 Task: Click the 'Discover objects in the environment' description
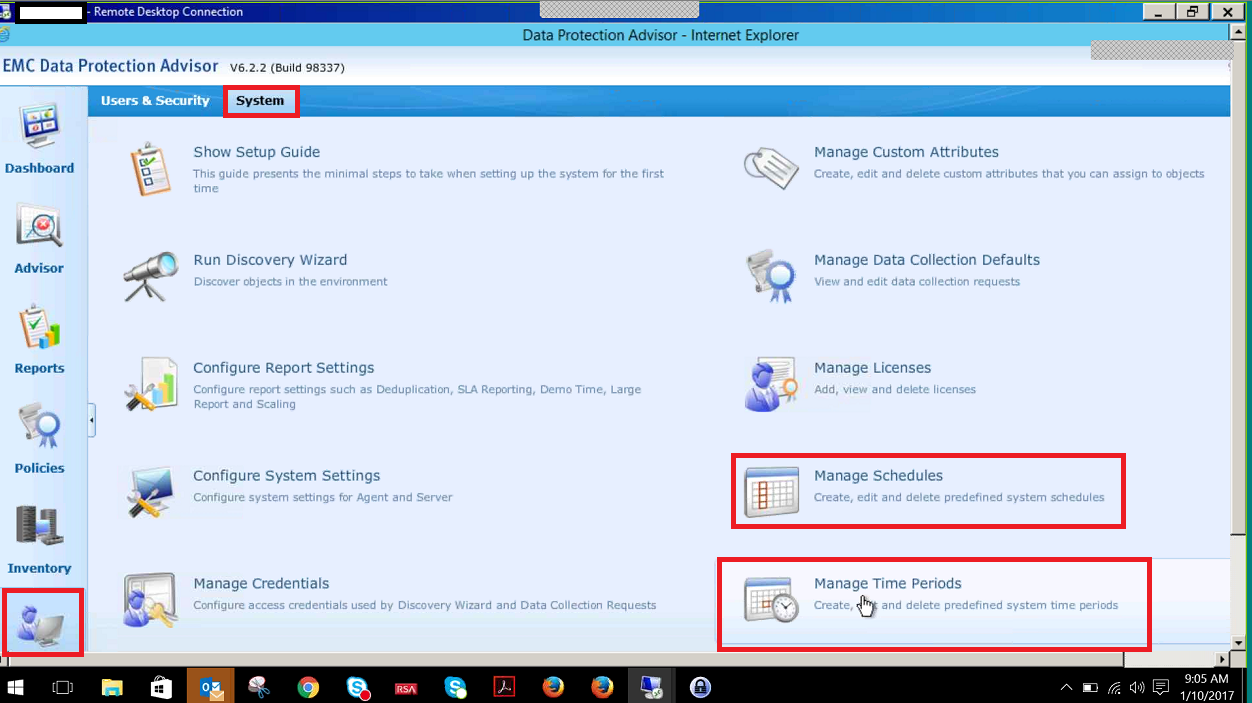[x=290, y=281]
